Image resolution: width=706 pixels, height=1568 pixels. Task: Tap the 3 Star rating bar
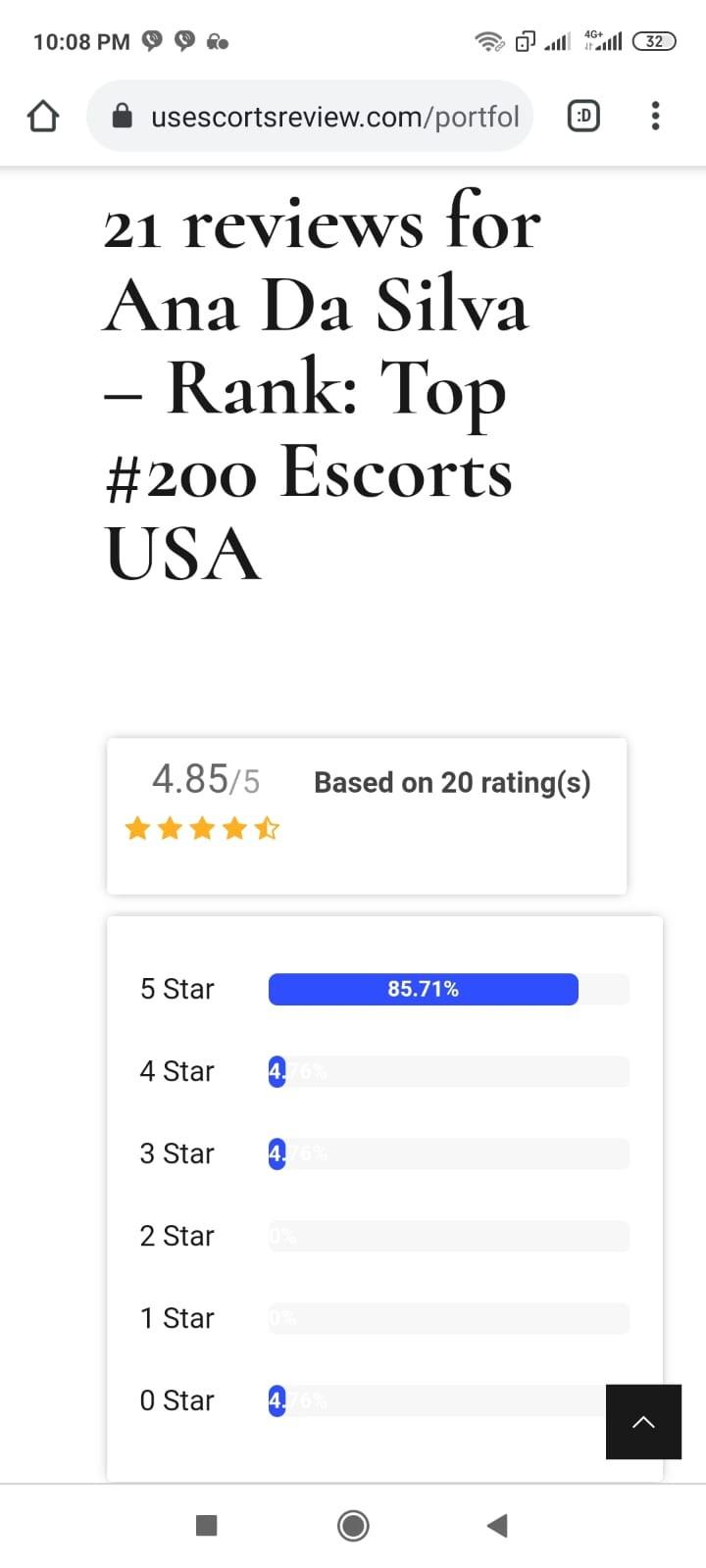pos(448,1153)
